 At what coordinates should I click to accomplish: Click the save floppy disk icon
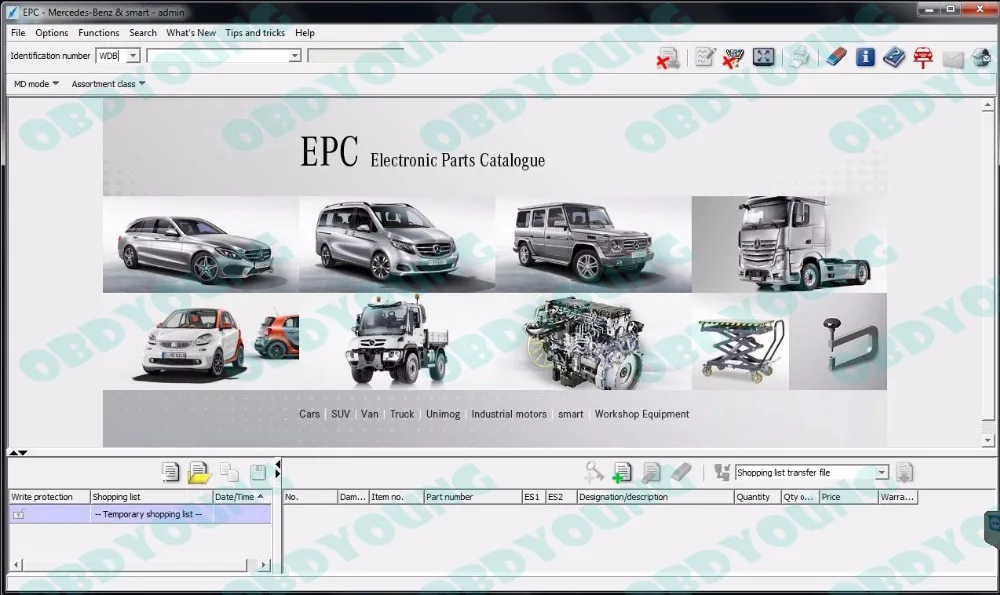click(x=258, y=472)
